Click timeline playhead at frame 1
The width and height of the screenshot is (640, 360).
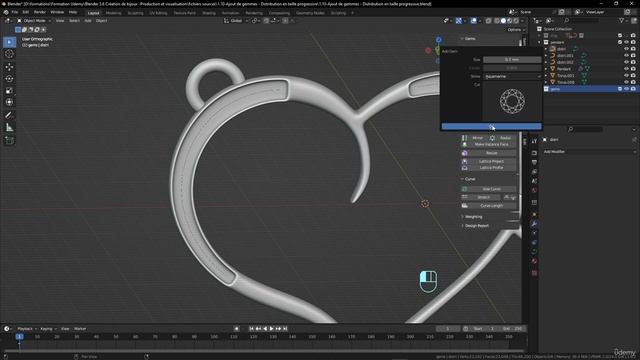[19, 337]
